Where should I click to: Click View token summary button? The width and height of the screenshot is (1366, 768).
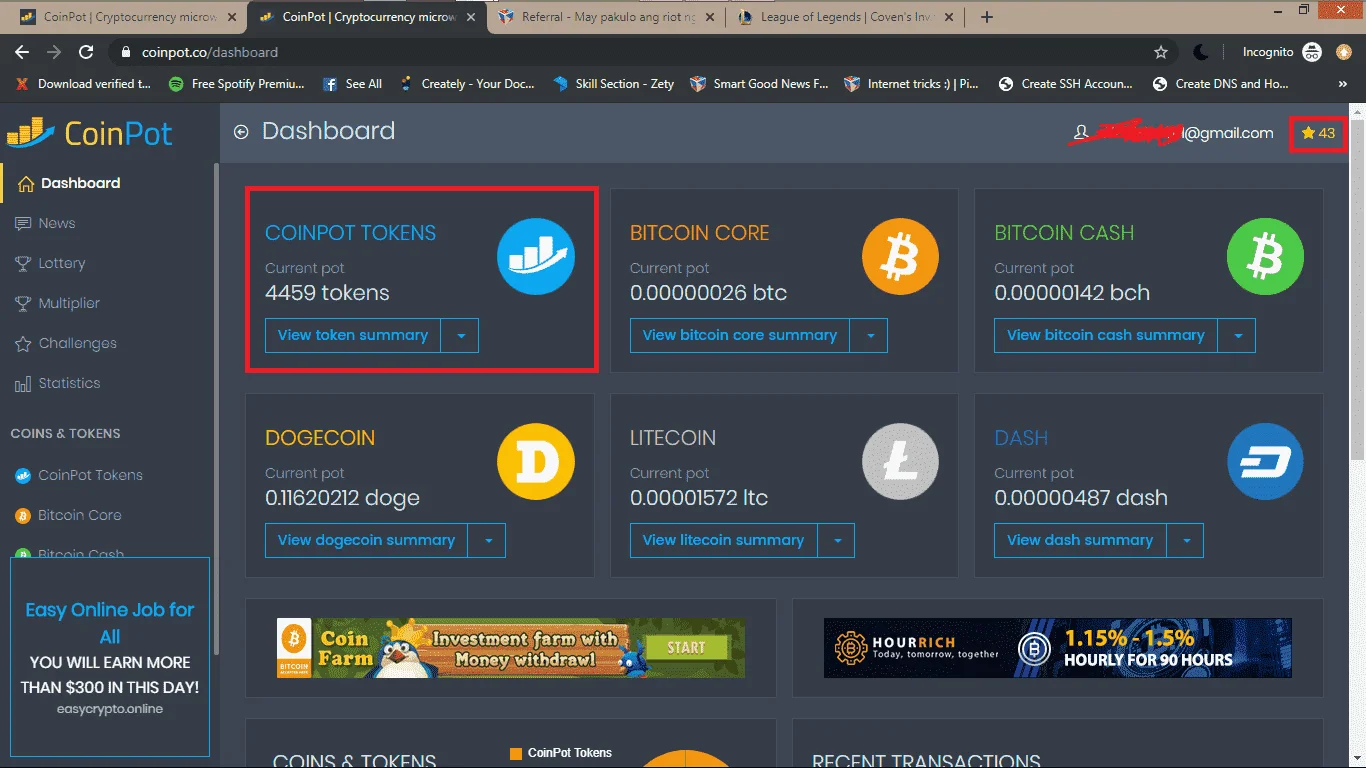pos(353,335)
